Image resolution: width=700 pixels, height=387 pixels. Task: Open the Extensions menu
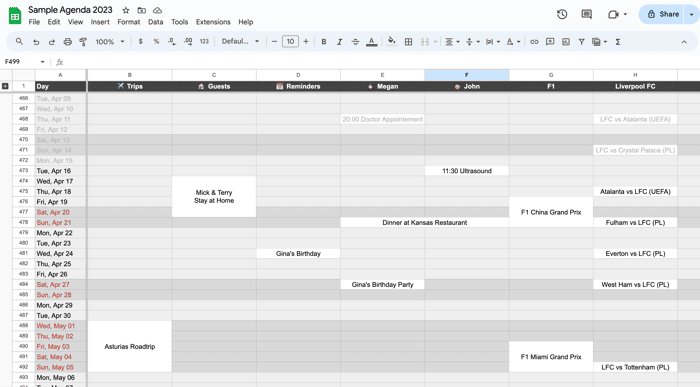point(213,22)
